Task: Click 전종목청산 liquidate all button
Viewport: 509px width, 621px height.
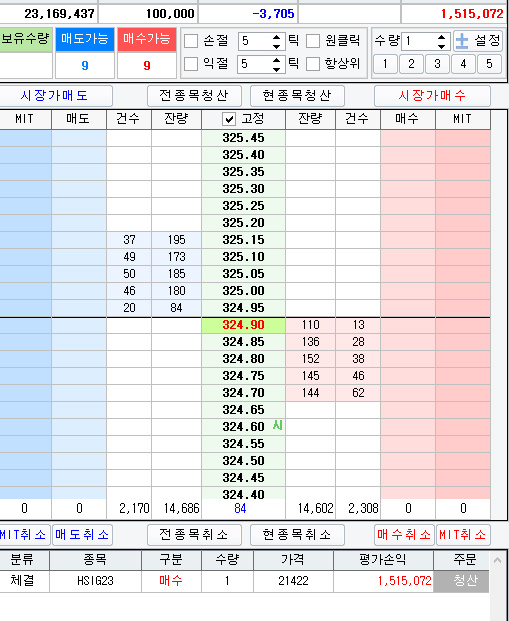Action: (194, 96)
